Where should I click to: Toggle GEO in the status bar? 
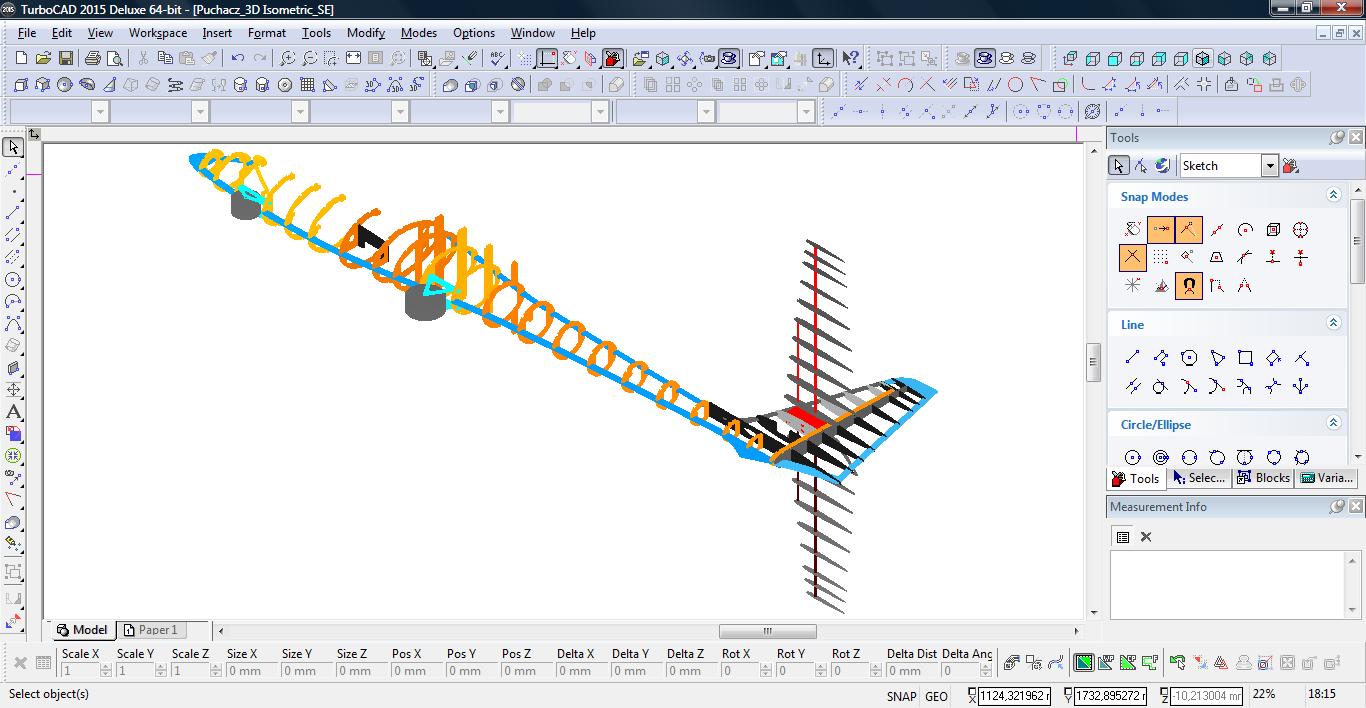(936, 696)
